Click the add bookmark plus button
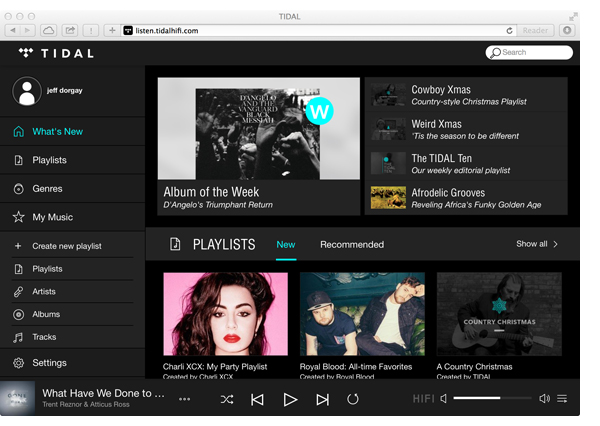600x426 pixels. click(112, 30)
